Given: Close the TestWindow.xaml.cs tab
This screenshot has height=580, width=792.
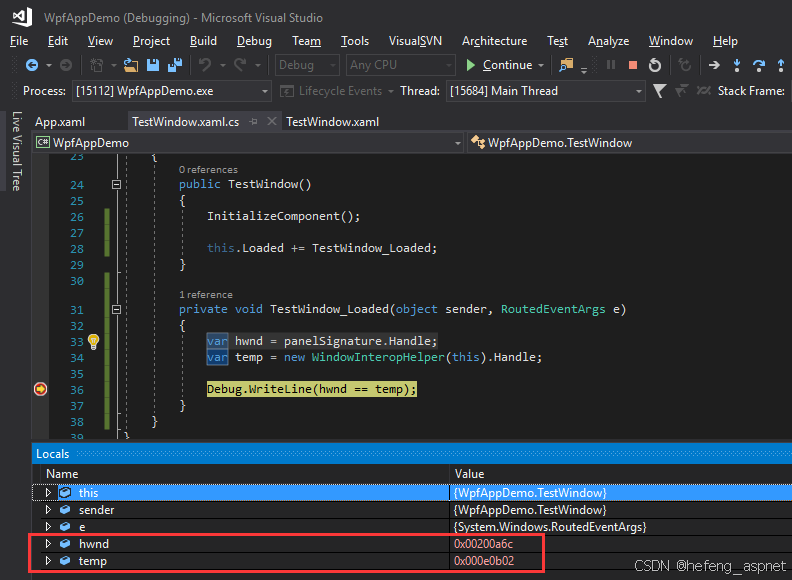Looking at the screenshot, I should coord(272,121).
